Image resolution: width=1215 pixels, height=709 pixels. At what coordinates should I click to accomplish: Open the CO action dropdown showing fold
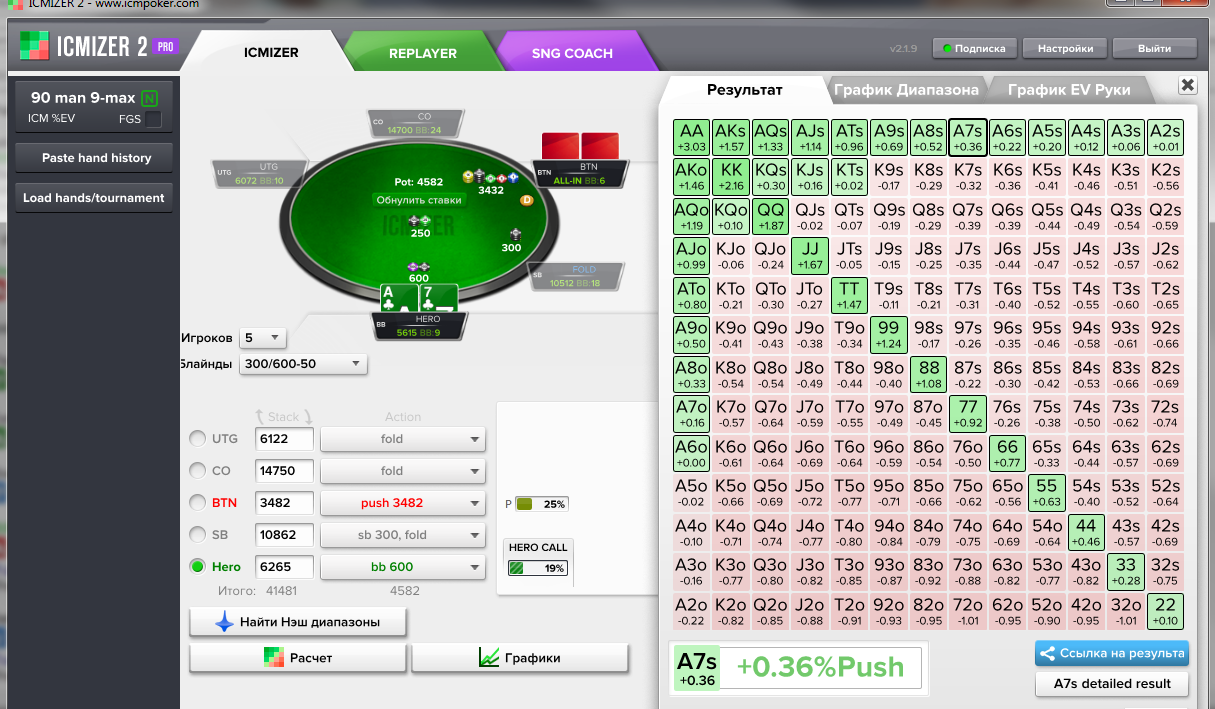[x=402, y=470]
